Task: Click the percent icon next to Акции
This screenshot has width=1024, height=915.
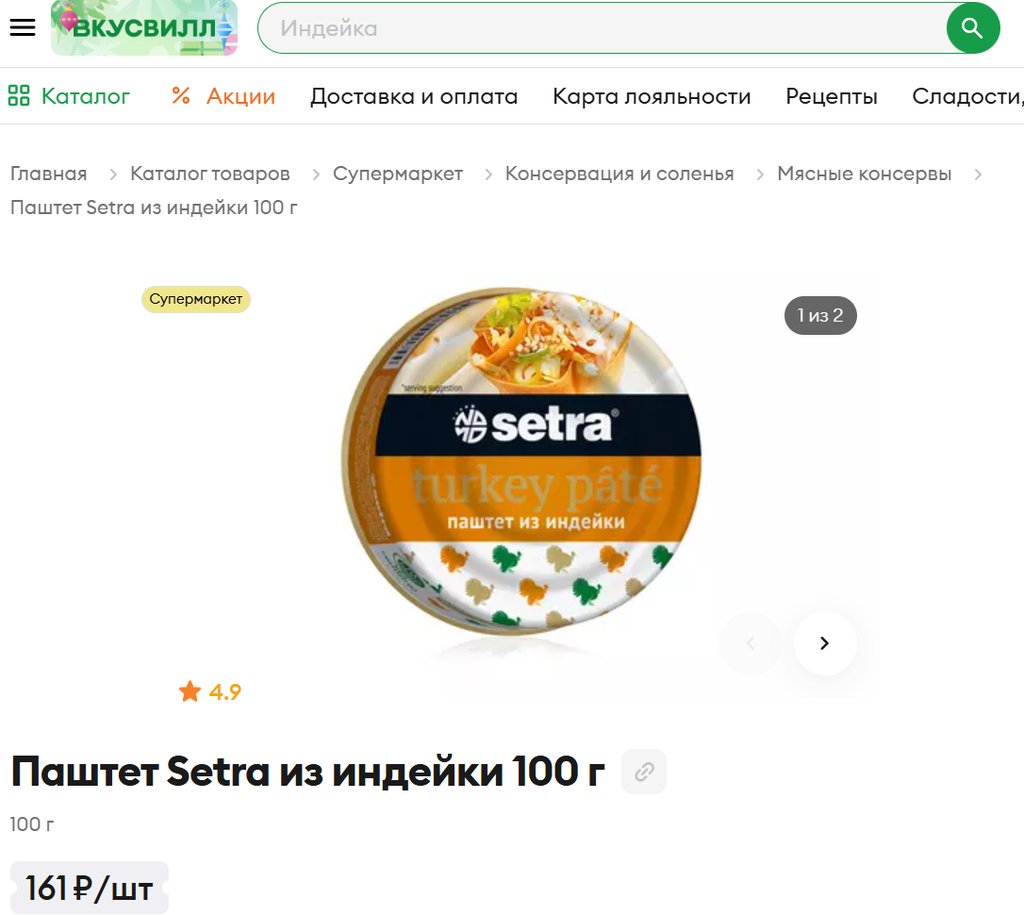Action: (x=181, y=95)
